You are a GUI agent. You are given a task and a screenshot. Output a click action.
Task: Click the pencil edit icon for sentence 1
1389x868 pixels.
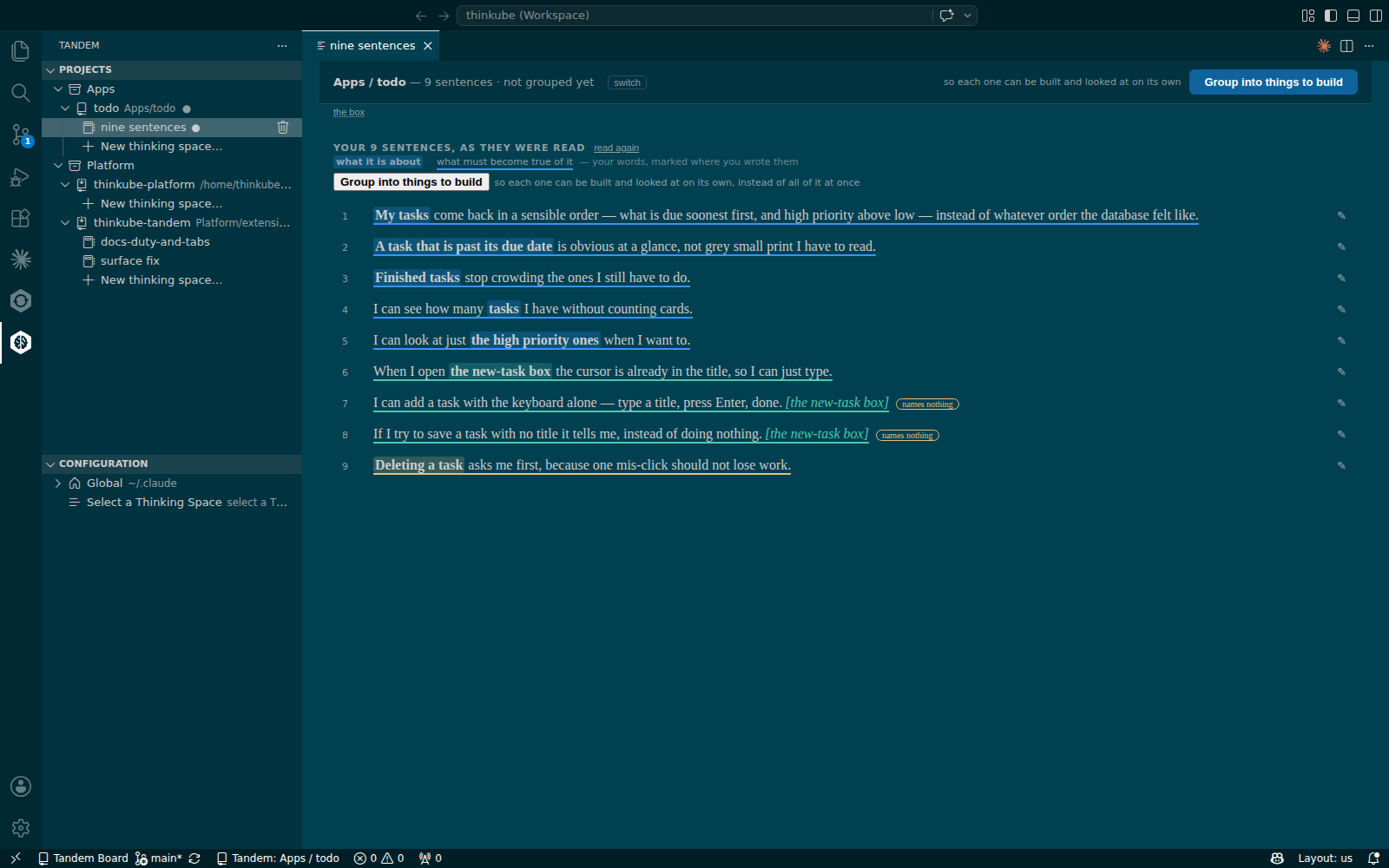tap(1341, 215)
